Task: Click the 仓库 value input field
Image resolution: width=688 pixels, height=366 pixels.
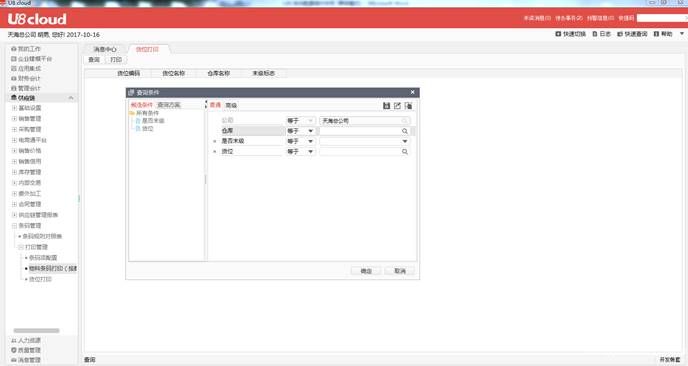Action: point(360,131)
